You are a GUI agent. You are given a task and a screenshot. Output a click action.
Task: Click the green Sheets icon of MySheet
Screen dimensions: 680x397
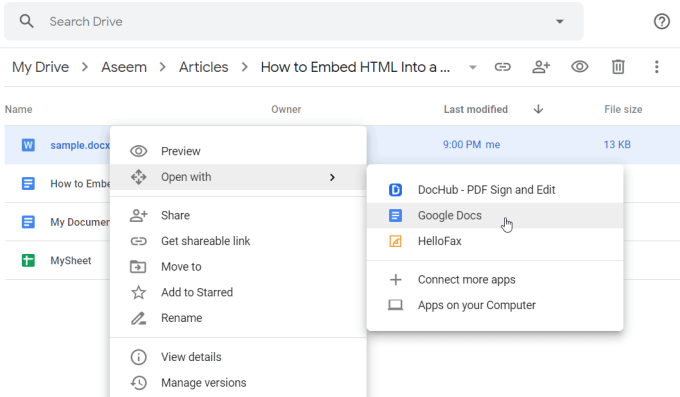[x=28, y=260]
